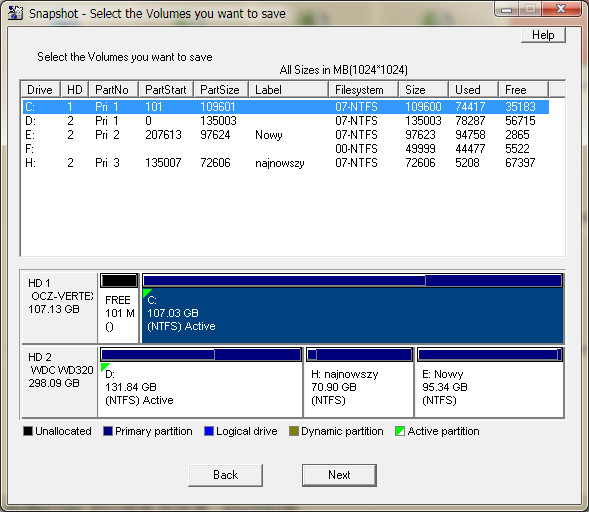The height and width of the screenshot is (512, 589).
Task: Click the Logical drive blue legend swatch
Action: click(209, 431)
